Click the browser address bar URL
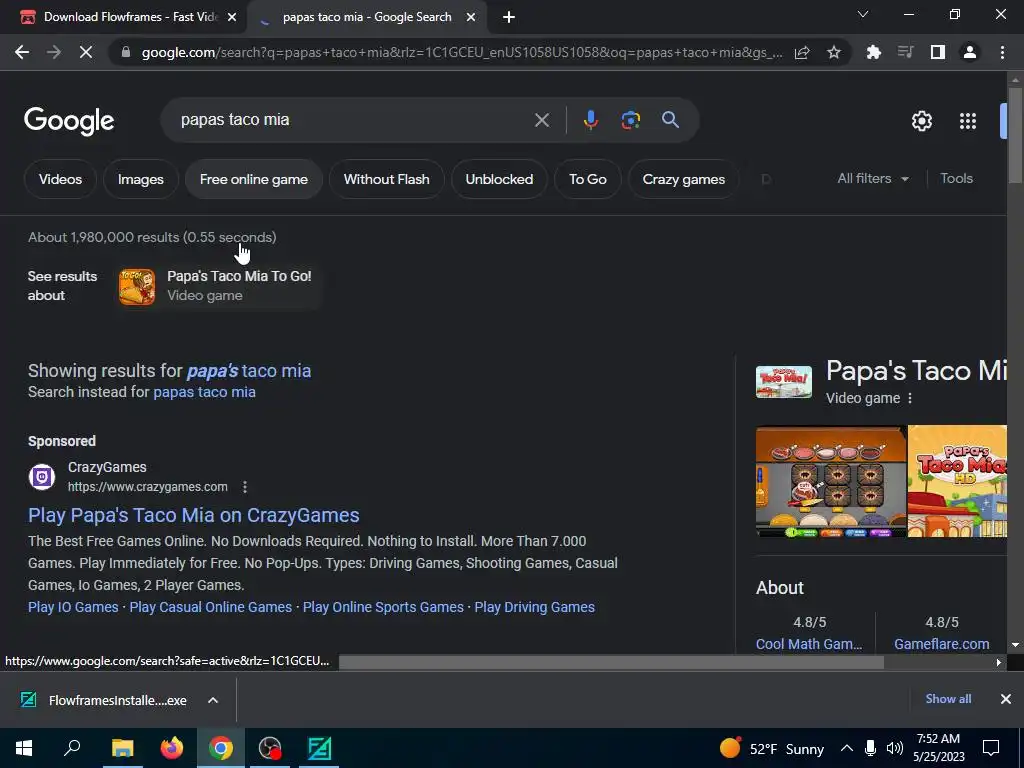Image resolution: width=1024 pixels, height=768 pixels. coord(461,52)
